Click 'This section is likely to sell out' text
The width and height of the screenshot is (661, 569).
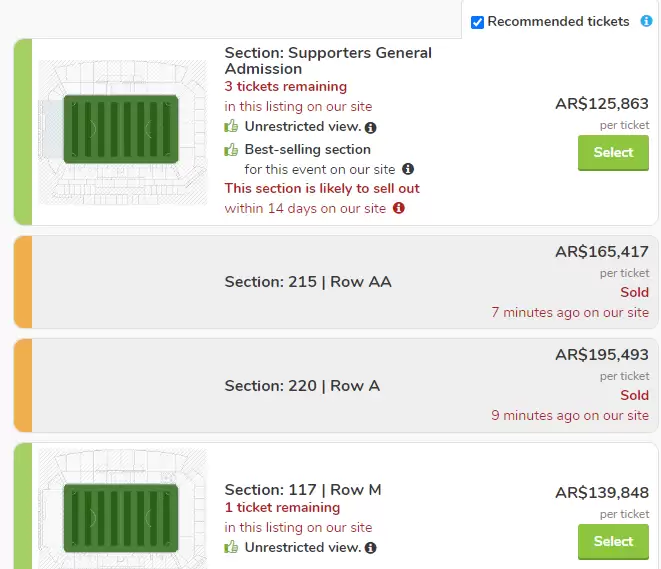[322, 188]
